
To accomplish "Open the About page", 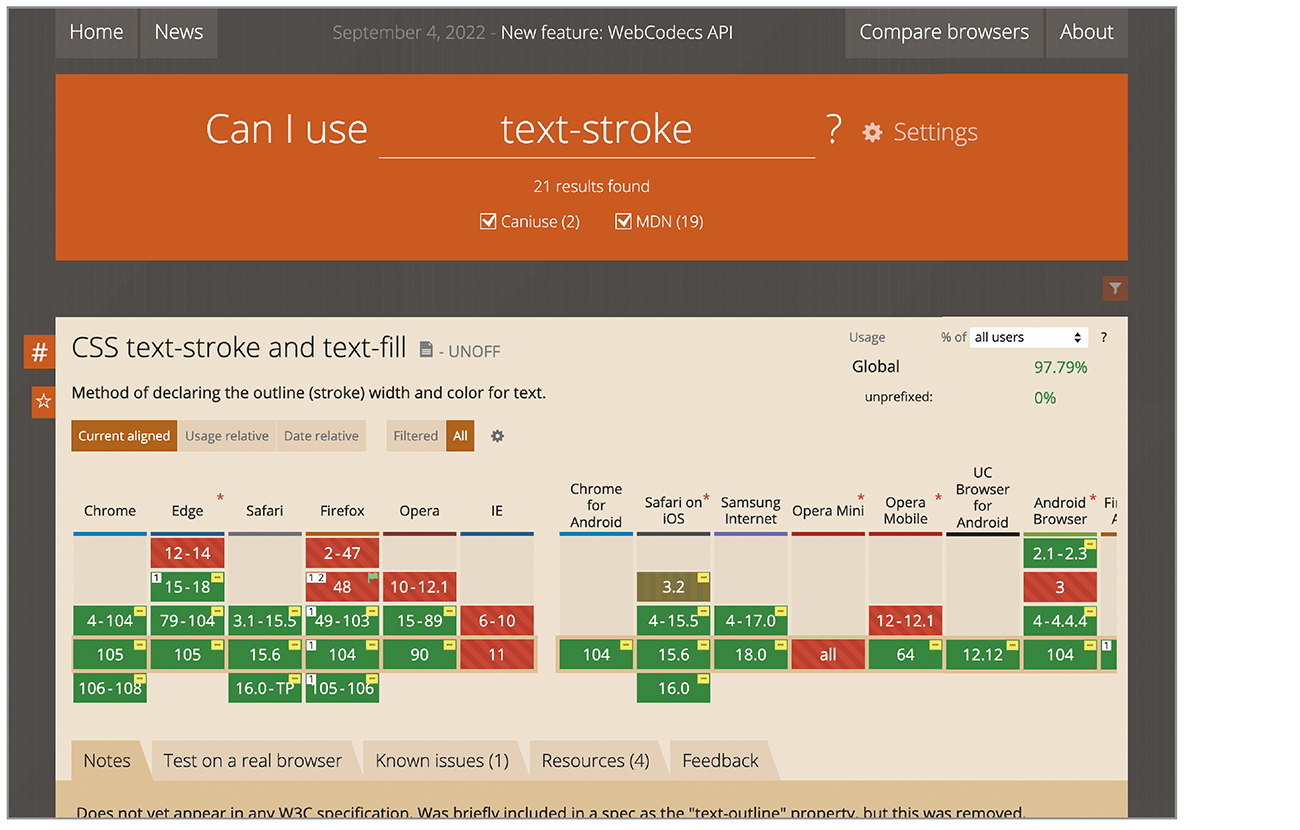I will [1086, 32].
